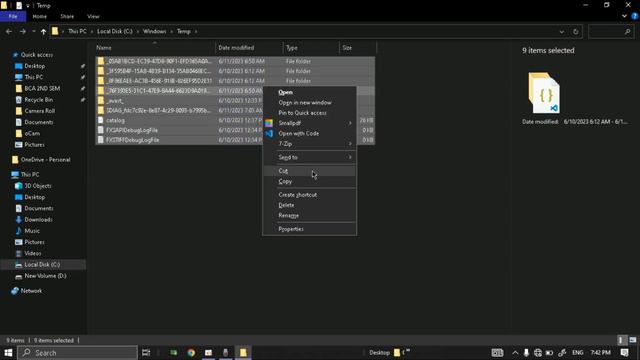This screenshot has width=640, height=360.
Task: Click Local Disk (C:) in address breadcrumb
Action: (x=115, y=31)
